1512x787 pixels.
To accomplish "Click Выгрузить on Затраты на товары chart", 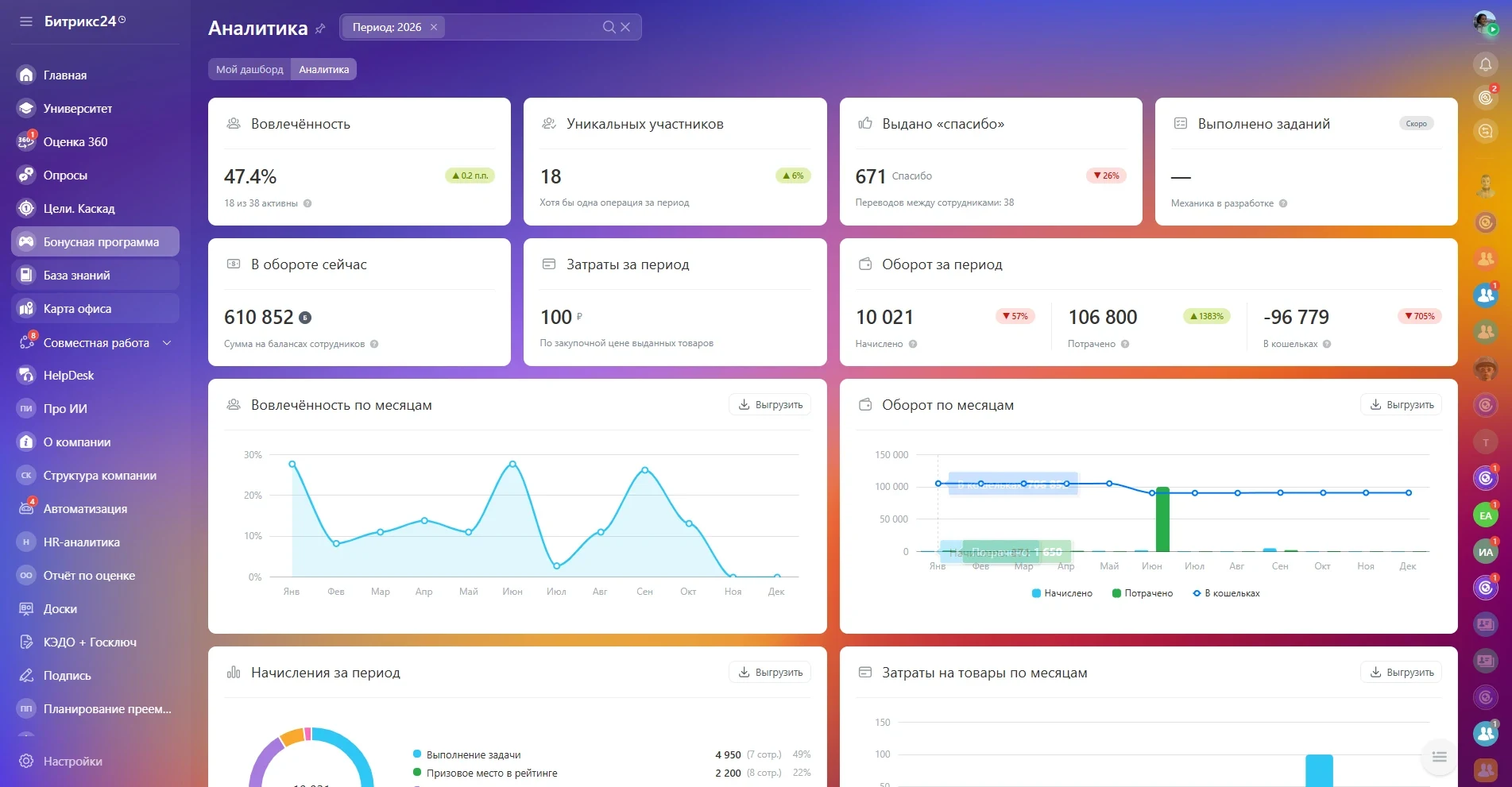I will click(x=1402, y=672).
